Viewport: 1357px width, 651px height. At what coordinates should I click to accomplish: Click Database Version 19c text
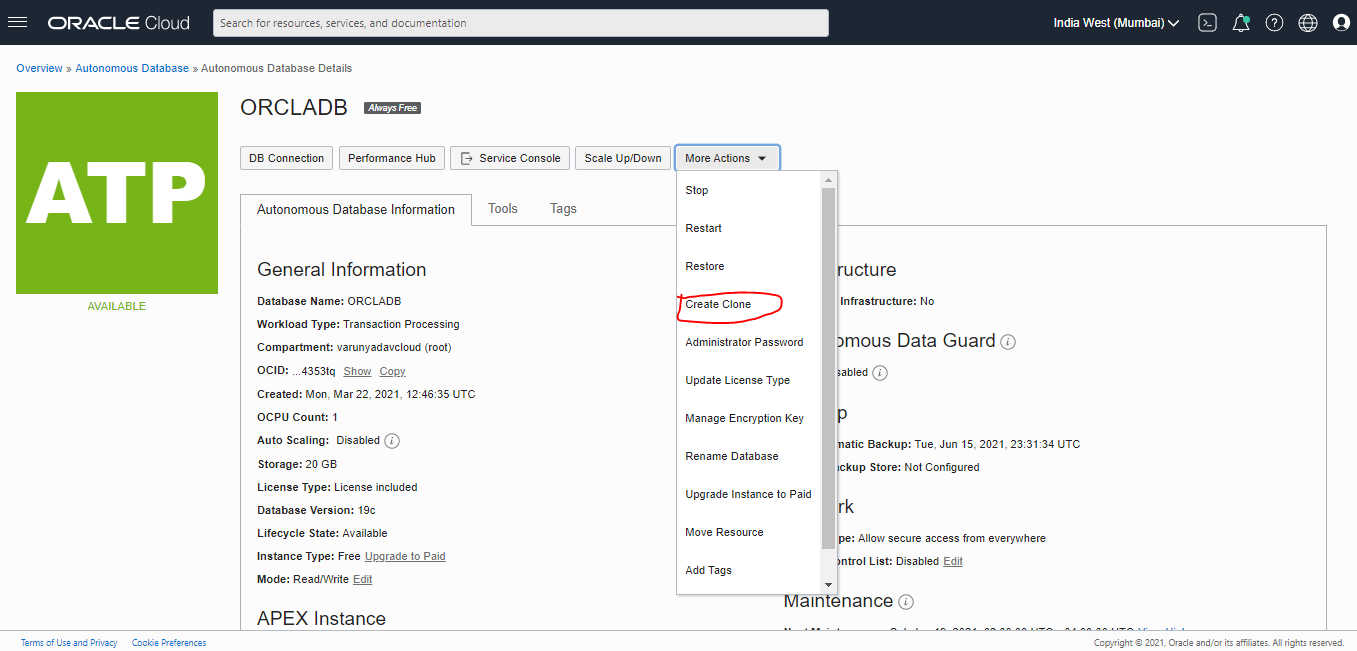pos(316,510)
